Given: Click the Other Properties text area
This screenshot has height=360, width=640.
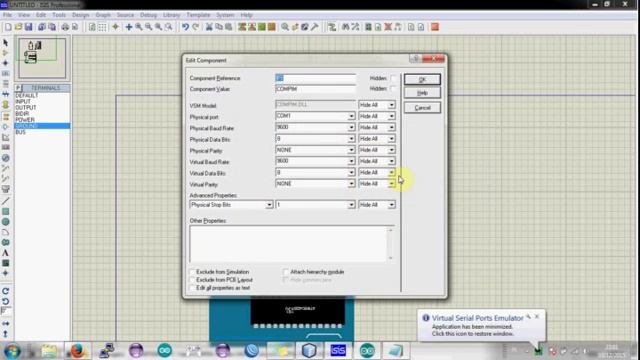Looking at the screenshot, I should coord(289,244).
